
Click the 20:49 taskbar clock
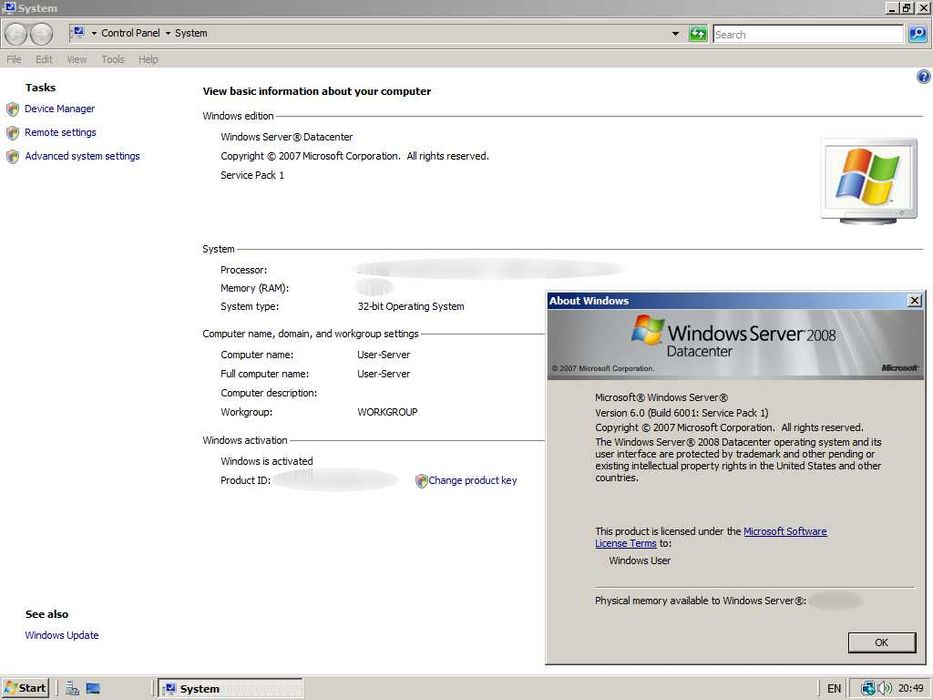click(911, 689)
